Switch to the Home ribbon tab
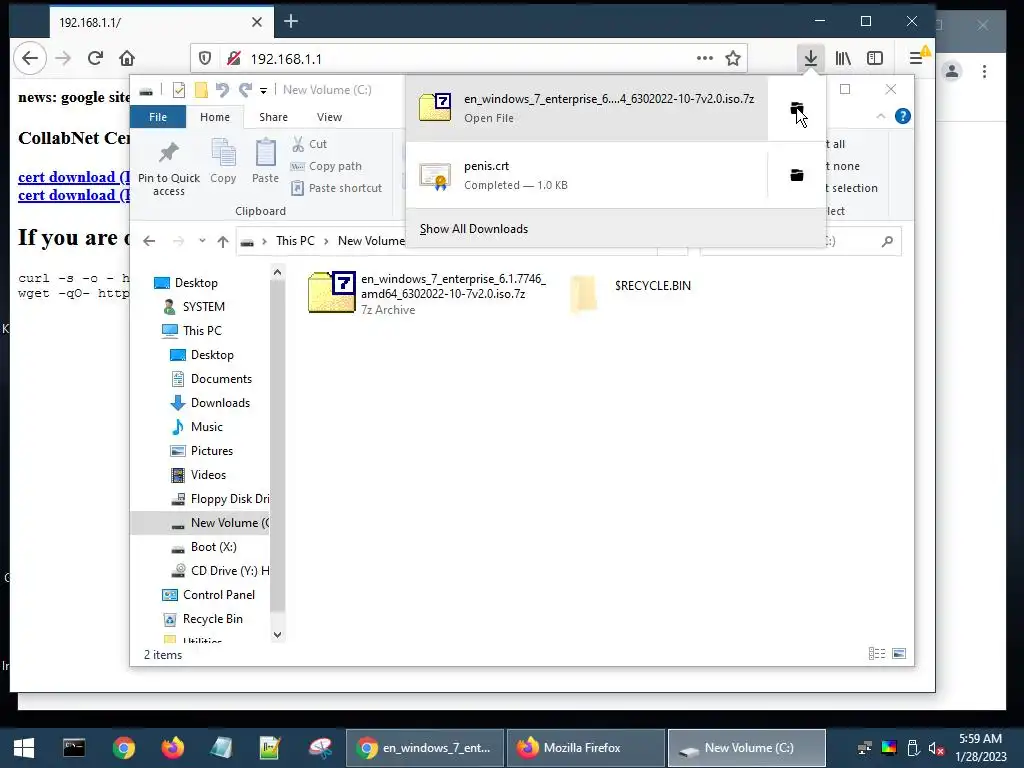Viewport: 1024px width, 768px height. coord(215,117)
